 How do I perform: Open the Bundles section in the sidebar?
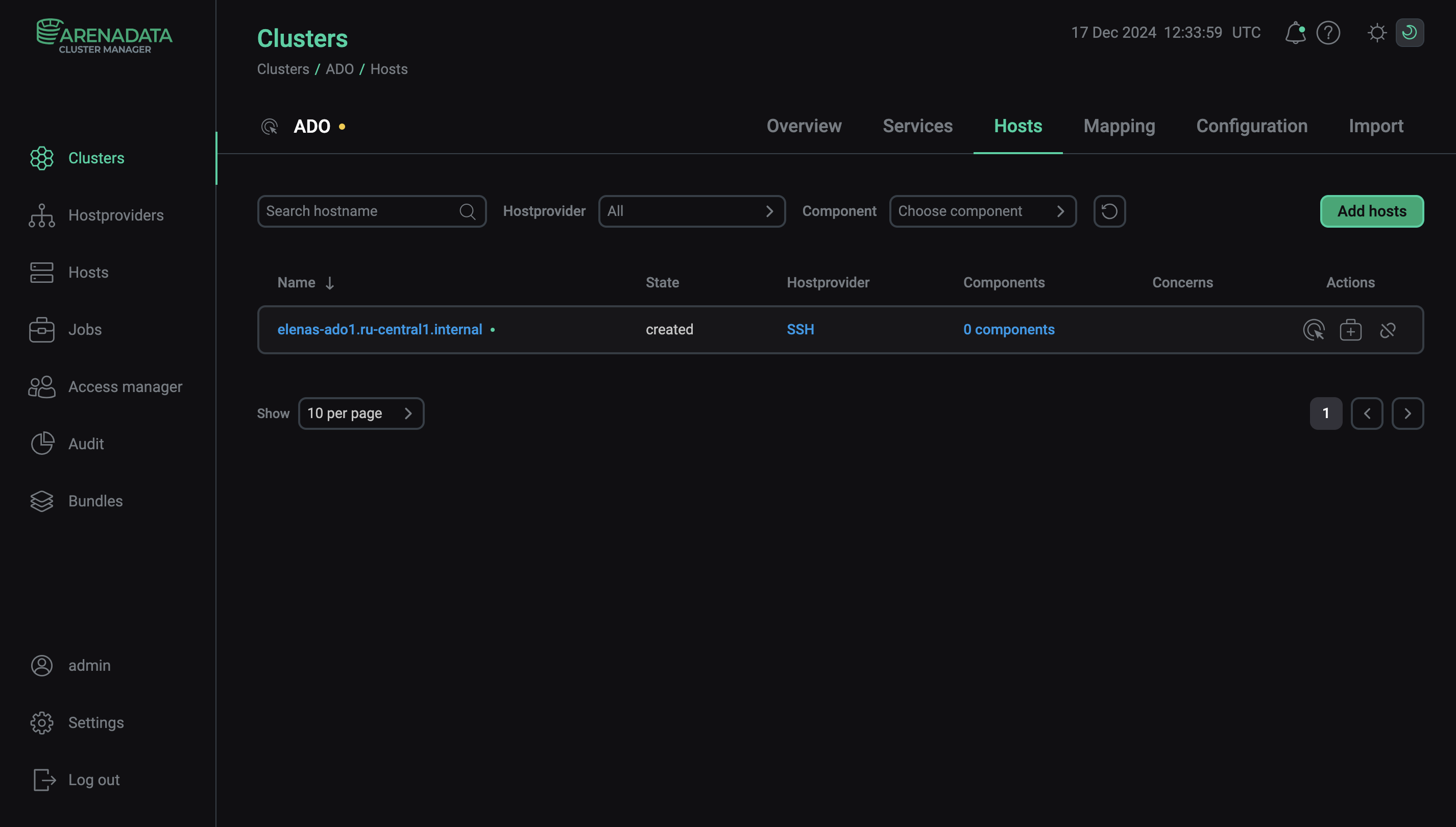[x=95, y=501]
